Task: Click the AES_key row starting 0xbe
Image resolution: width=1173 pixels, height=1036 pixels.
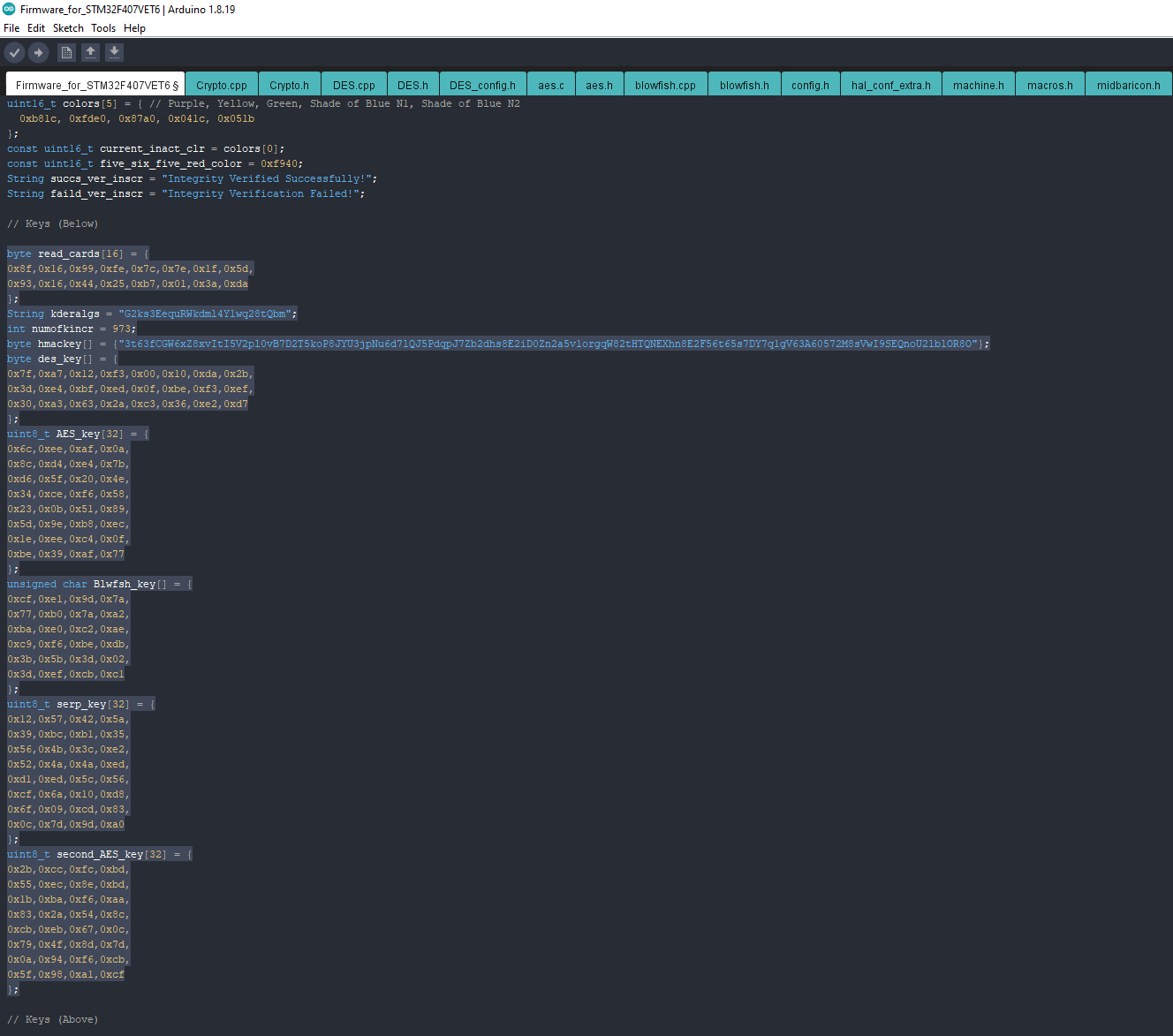Action: point(66,554)
